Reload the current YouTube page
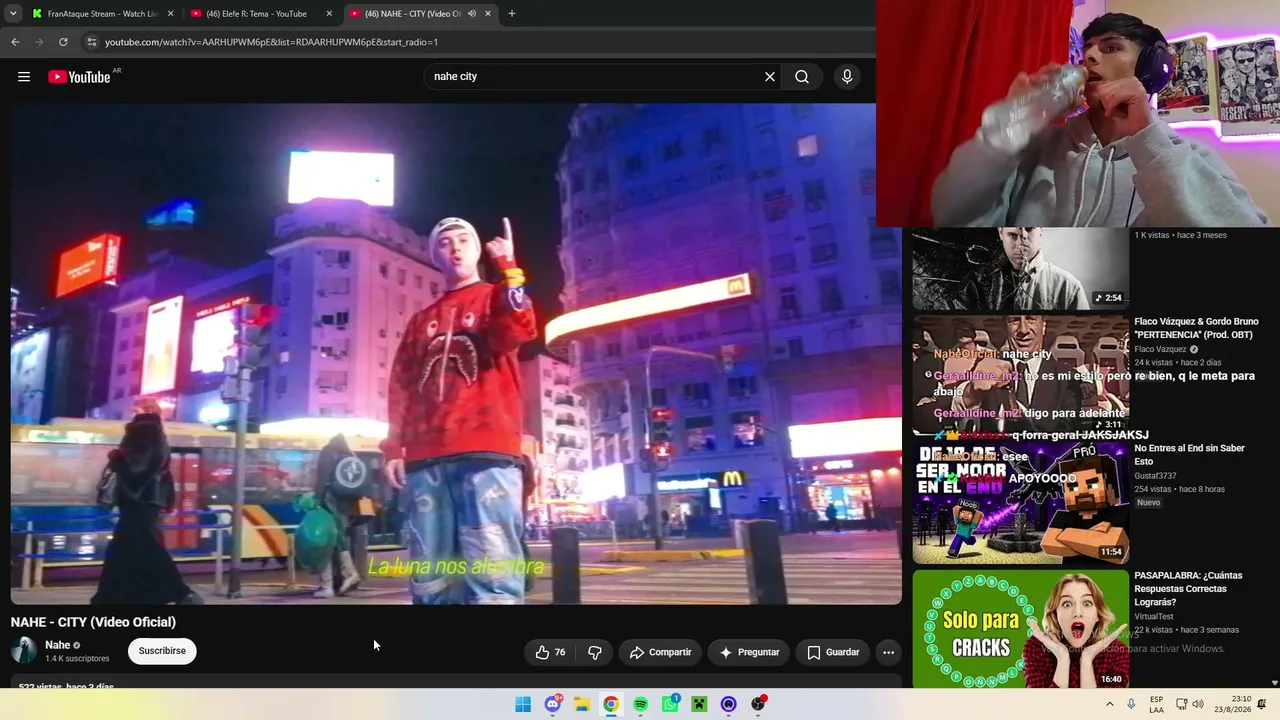The width and height of the screenshot is (1280, 720). tap(63, 42)
